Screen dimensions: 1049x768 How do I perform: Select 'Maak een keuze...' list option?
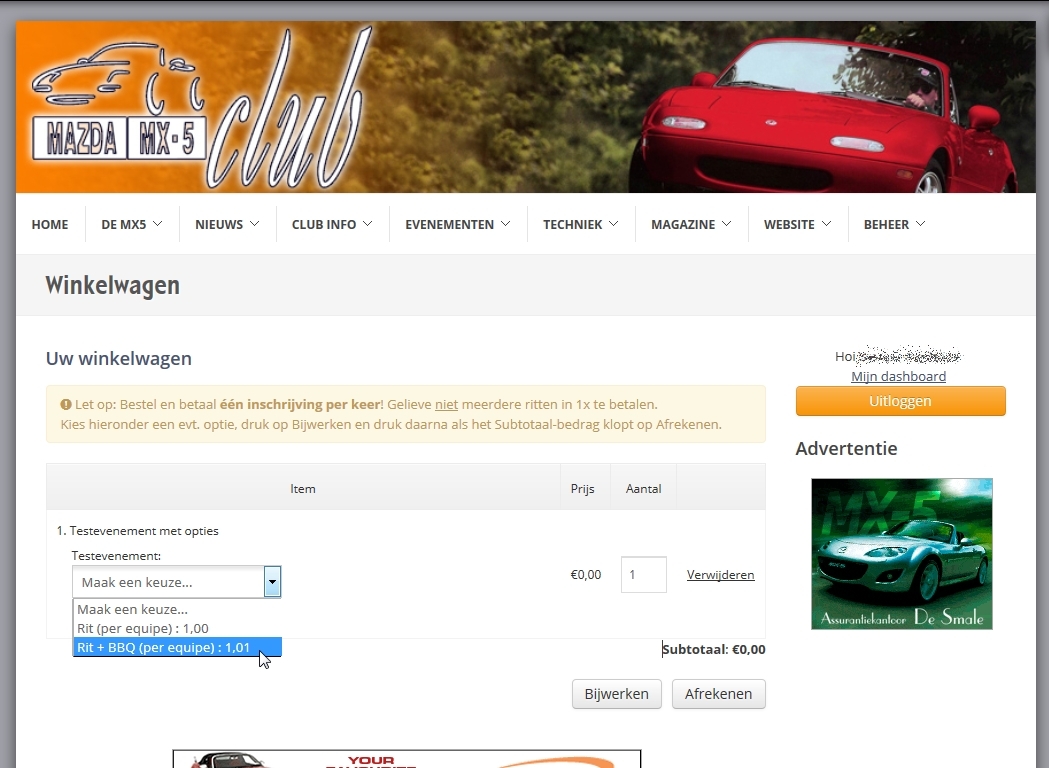tap(177, 609)
